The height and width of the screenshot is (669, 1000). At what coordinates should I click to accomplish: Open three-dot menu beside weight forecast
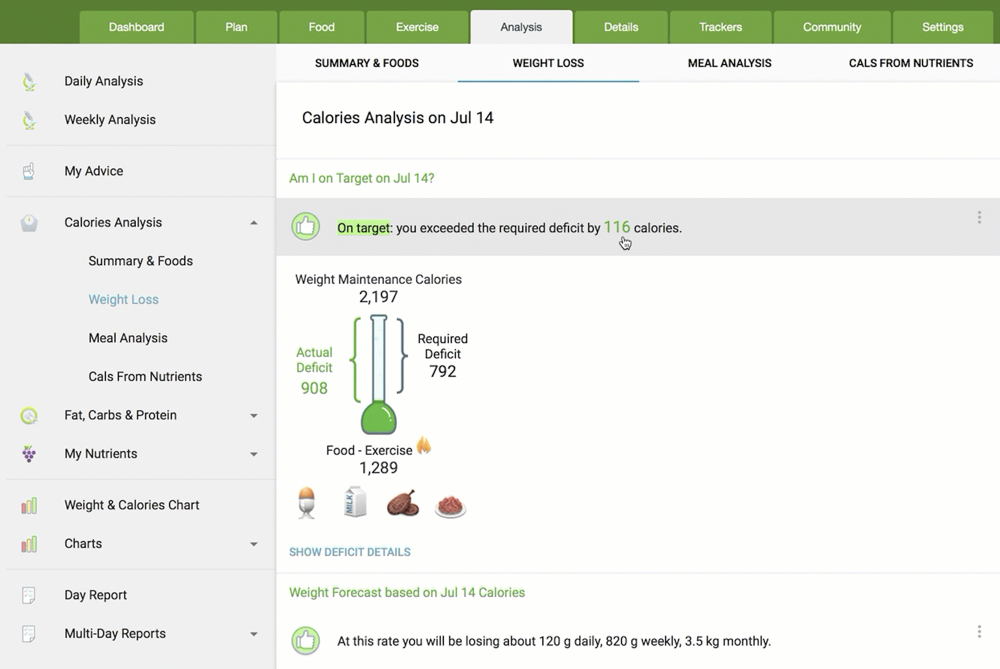tap(979, 632)
